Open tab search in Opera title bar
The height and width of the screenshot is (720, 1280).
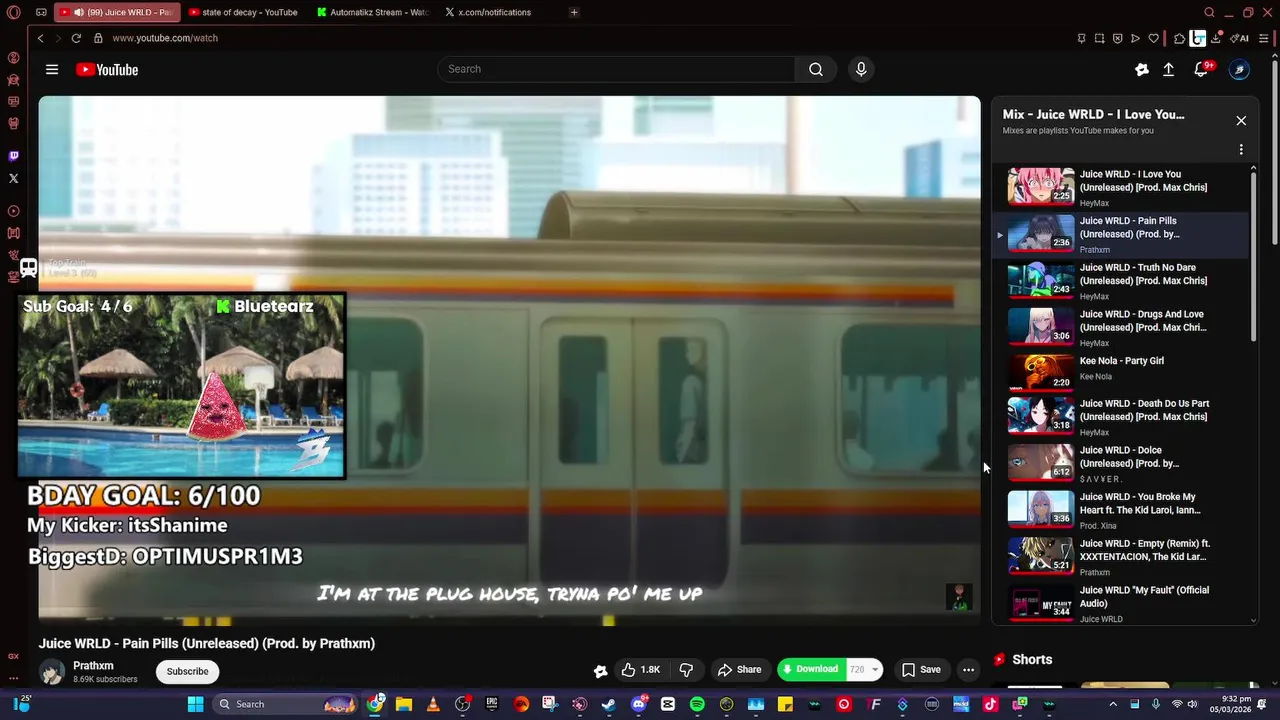click(1209, 13)
